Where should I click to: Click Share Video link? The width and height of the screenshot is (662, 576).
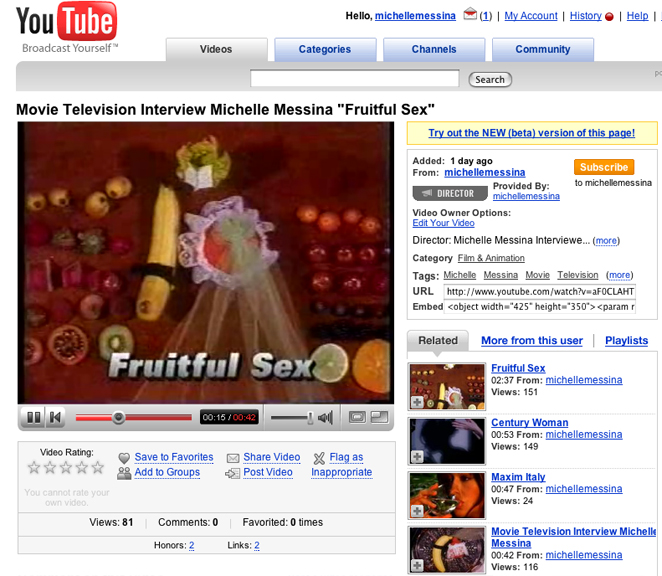(x=271, y=457)
